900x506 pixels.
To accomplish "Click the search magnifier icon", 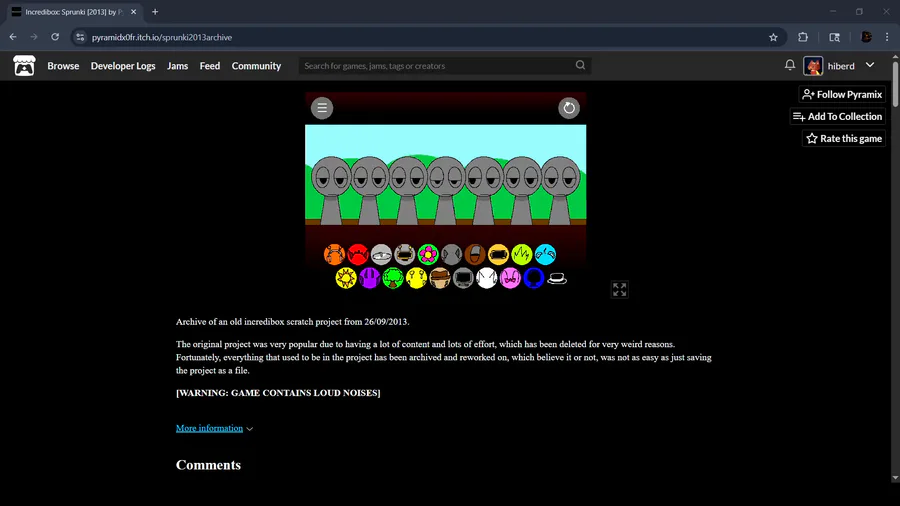I will [x=580, y=65].
